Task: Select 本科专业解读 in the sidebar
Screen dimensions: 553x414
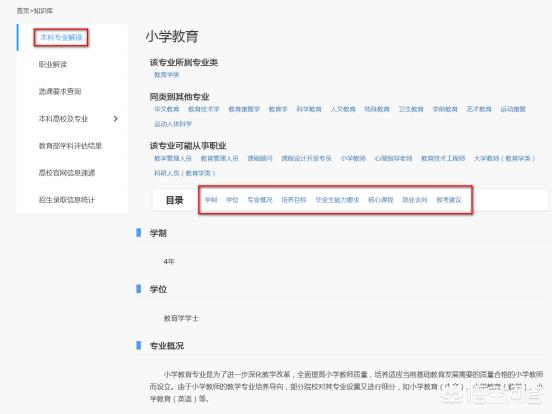Action: click(x=61, y=37)
